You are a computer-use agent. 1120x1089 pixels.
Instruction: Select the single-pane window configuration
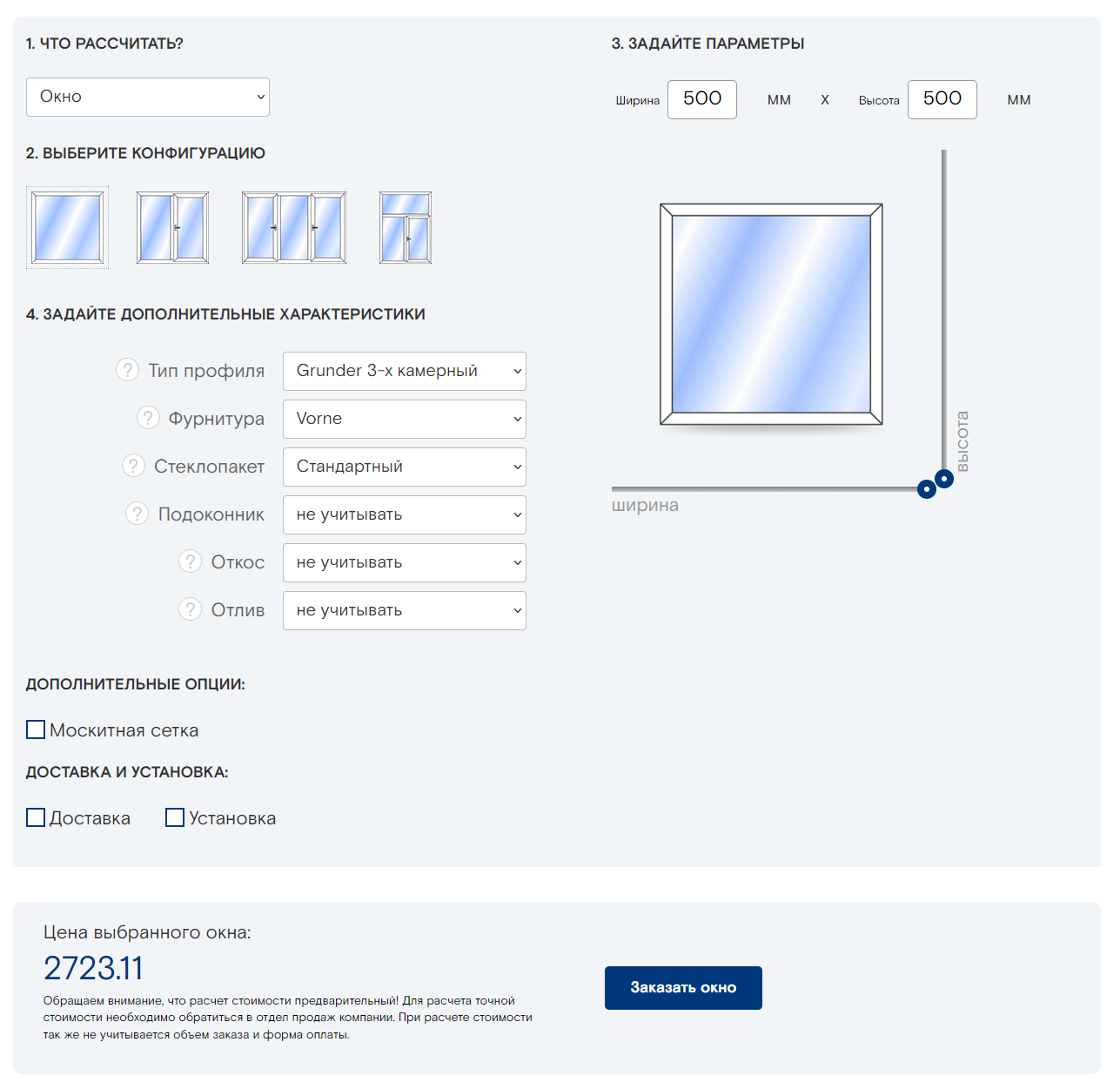point(67,228)
